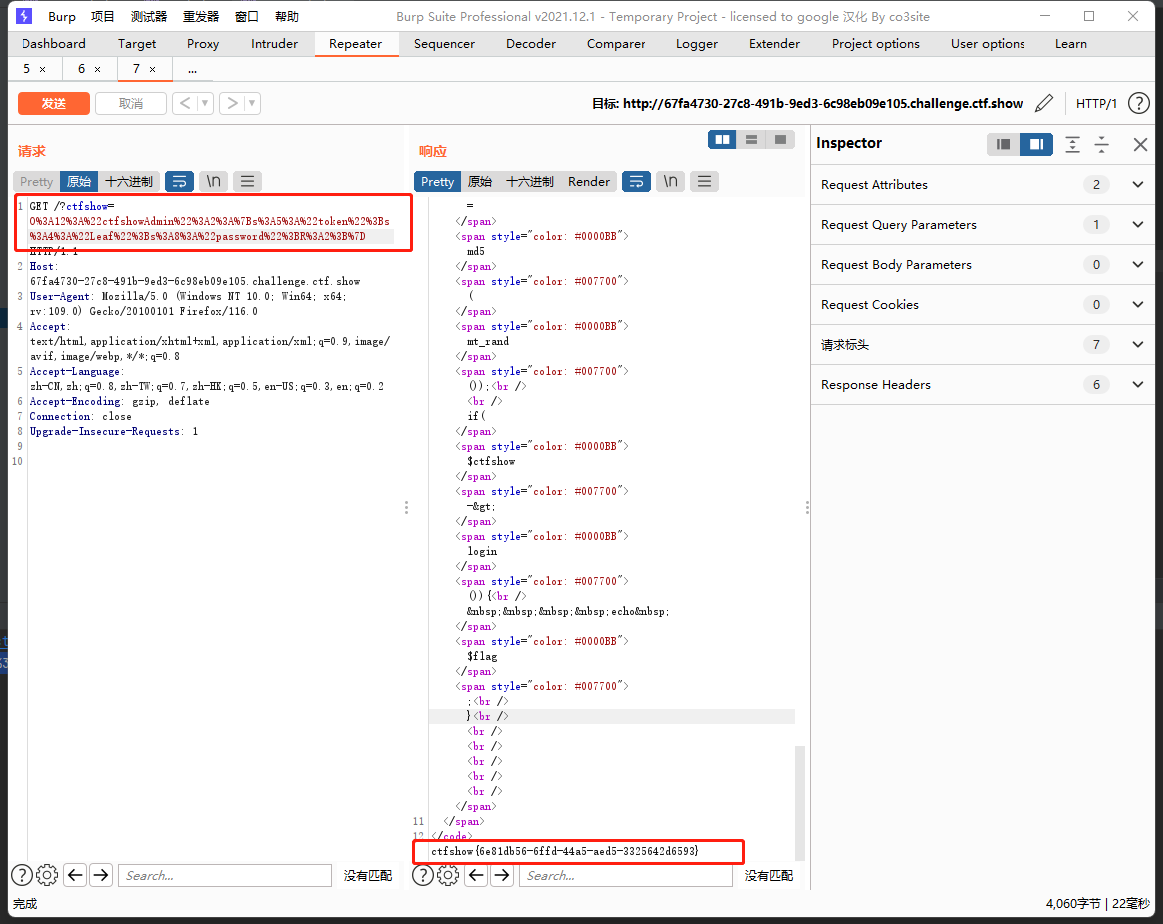Toggle \n non-printable chars in response panel
Image resolution: width=1163 pixels, height=924 pixels.
click(671, 181)
